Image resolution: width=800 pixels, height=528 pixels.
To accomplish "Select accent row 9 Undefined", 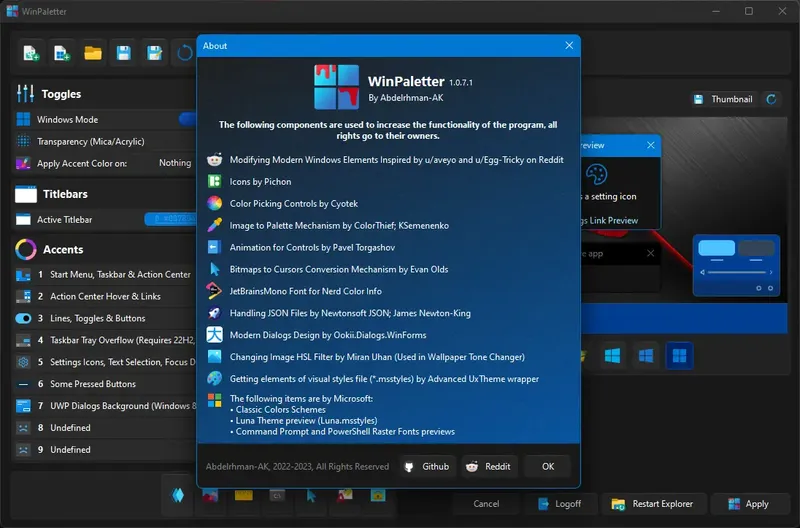I will coord(104,450).
